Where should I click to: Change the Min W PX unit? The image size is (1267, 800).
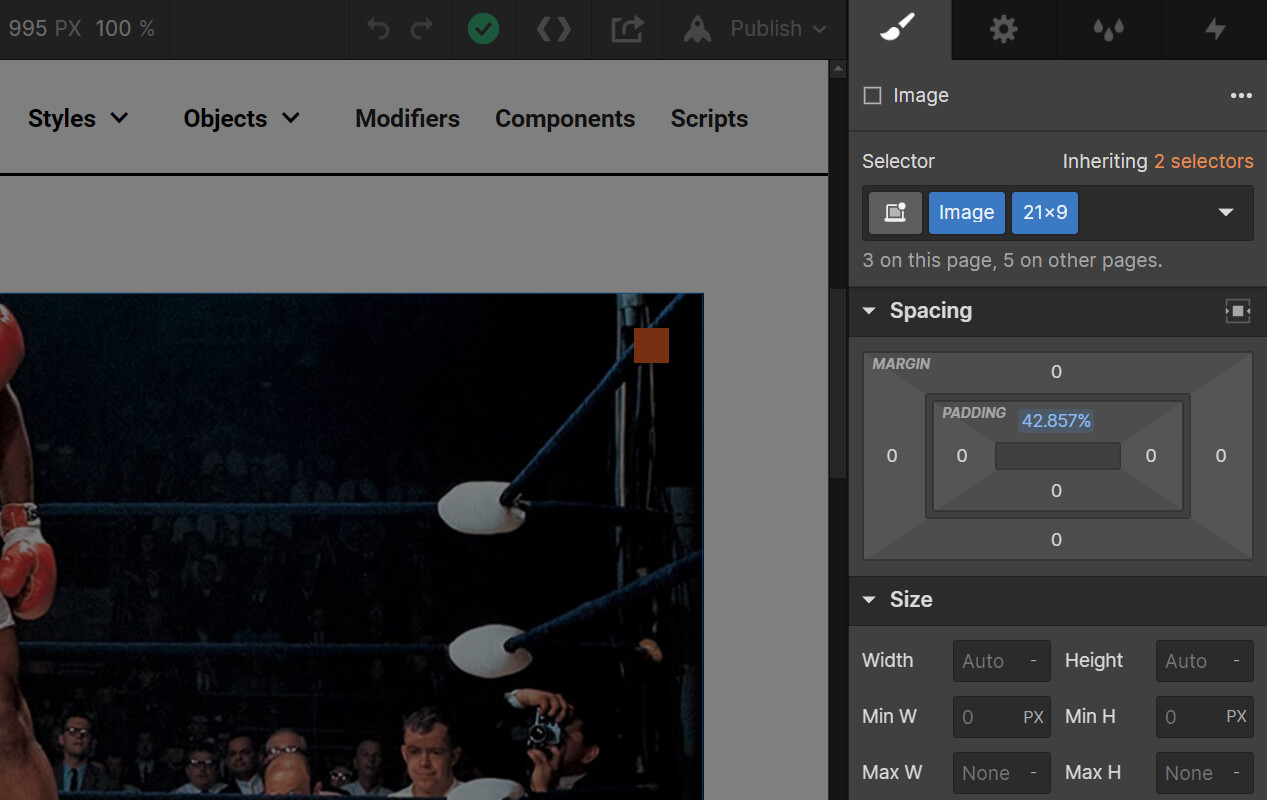pos(1033,717)
